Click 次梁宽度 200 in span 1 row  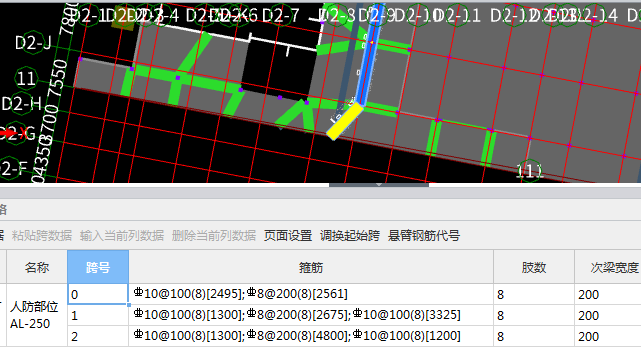[608, 316]
